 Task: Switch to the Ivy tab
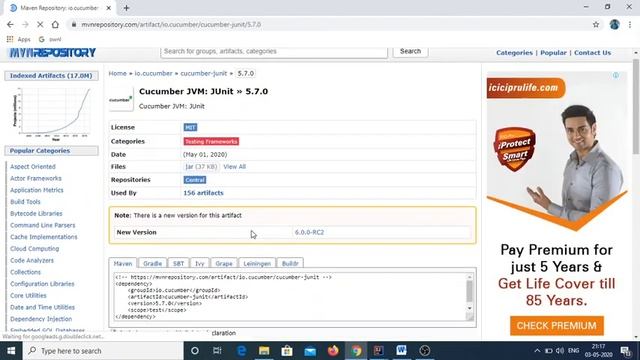click(200, 263)
